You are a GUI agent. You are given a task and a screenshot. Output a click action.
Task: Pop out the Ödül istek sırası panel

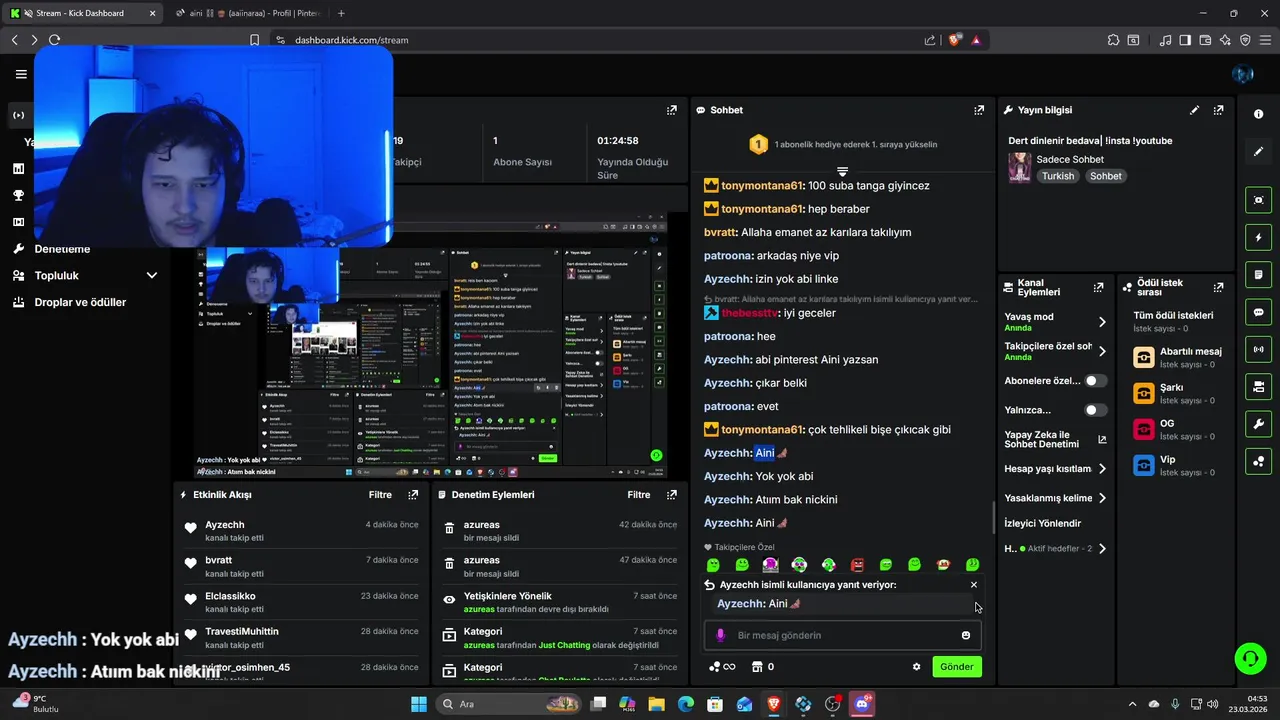[x=1218, y=287]
